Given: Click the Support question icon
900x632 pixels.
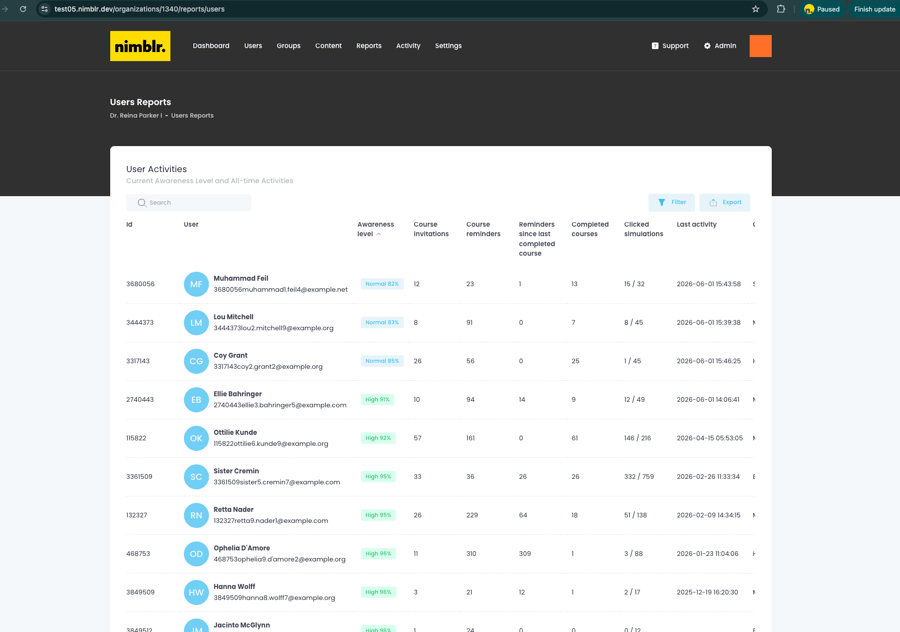Looking at the screenshot, I should [x=655, y=46].
